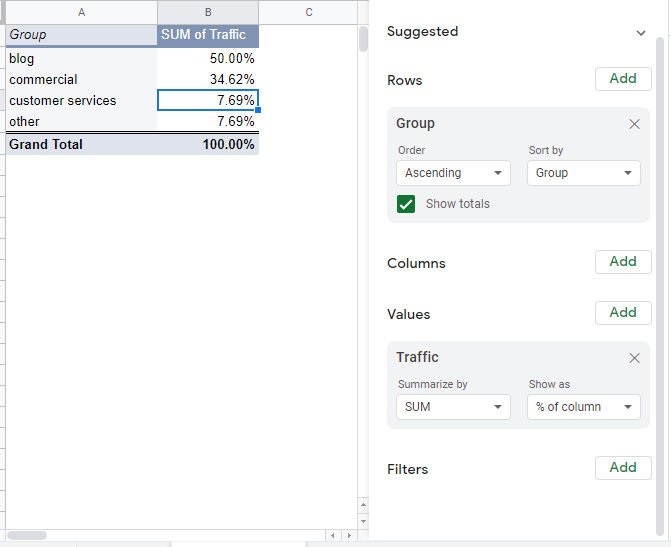Collapse the Suggested section chevron
The image size is (671, 547).
[x=641, y=33]
